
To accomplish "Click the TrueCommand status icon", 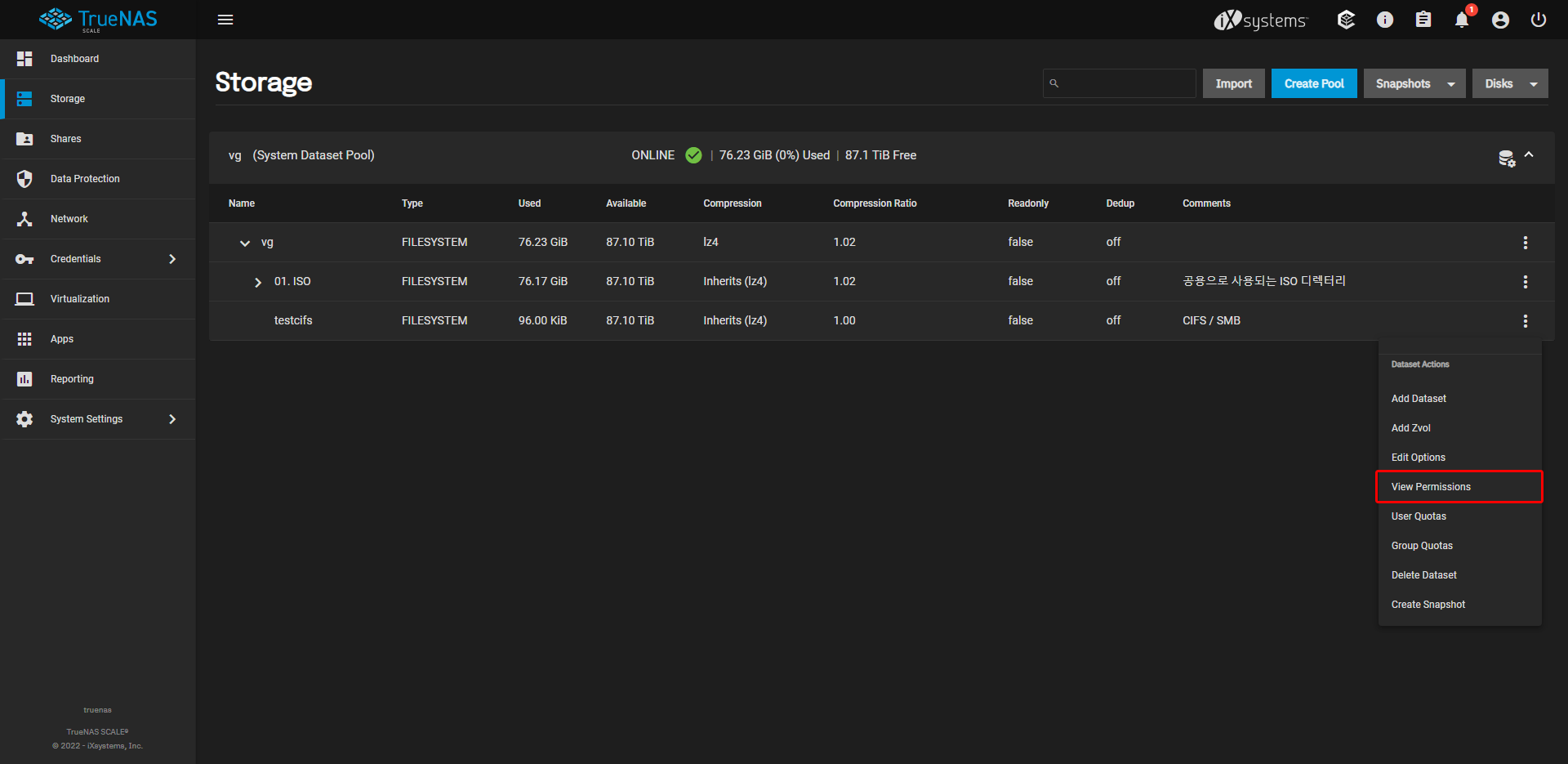I will click(x=1347, y=20).
